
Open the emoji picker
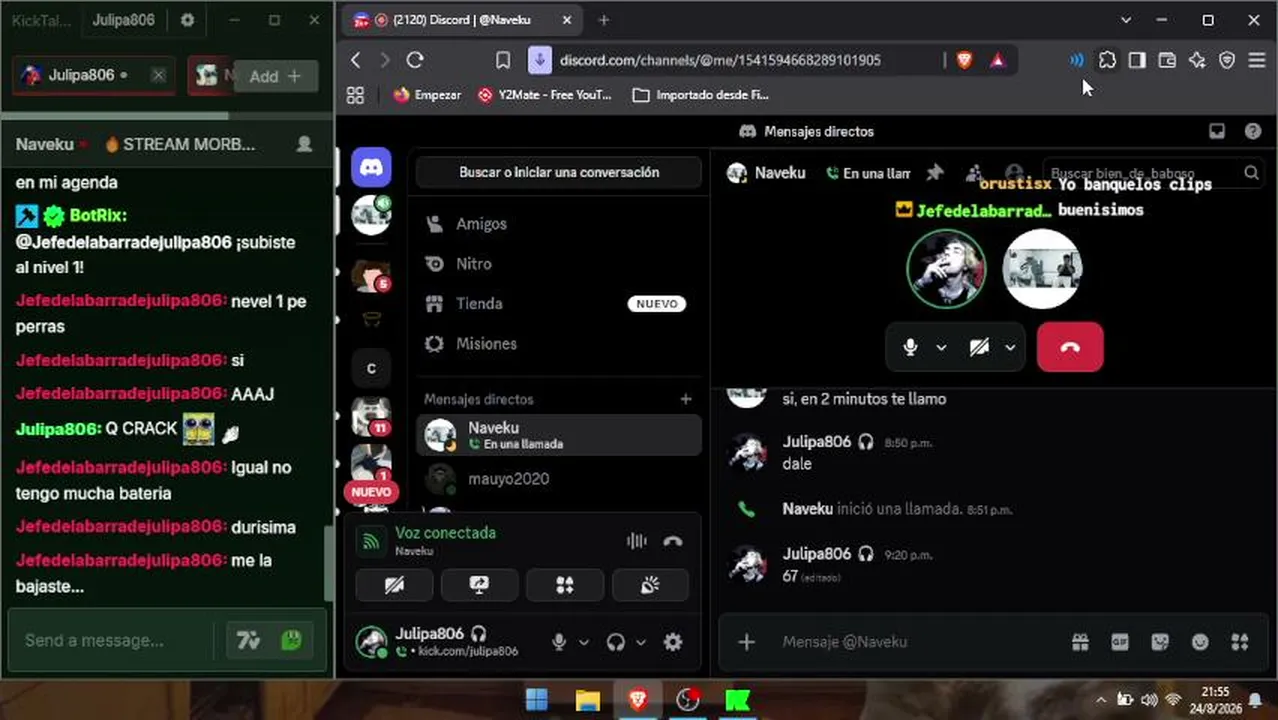(1200, 642)
